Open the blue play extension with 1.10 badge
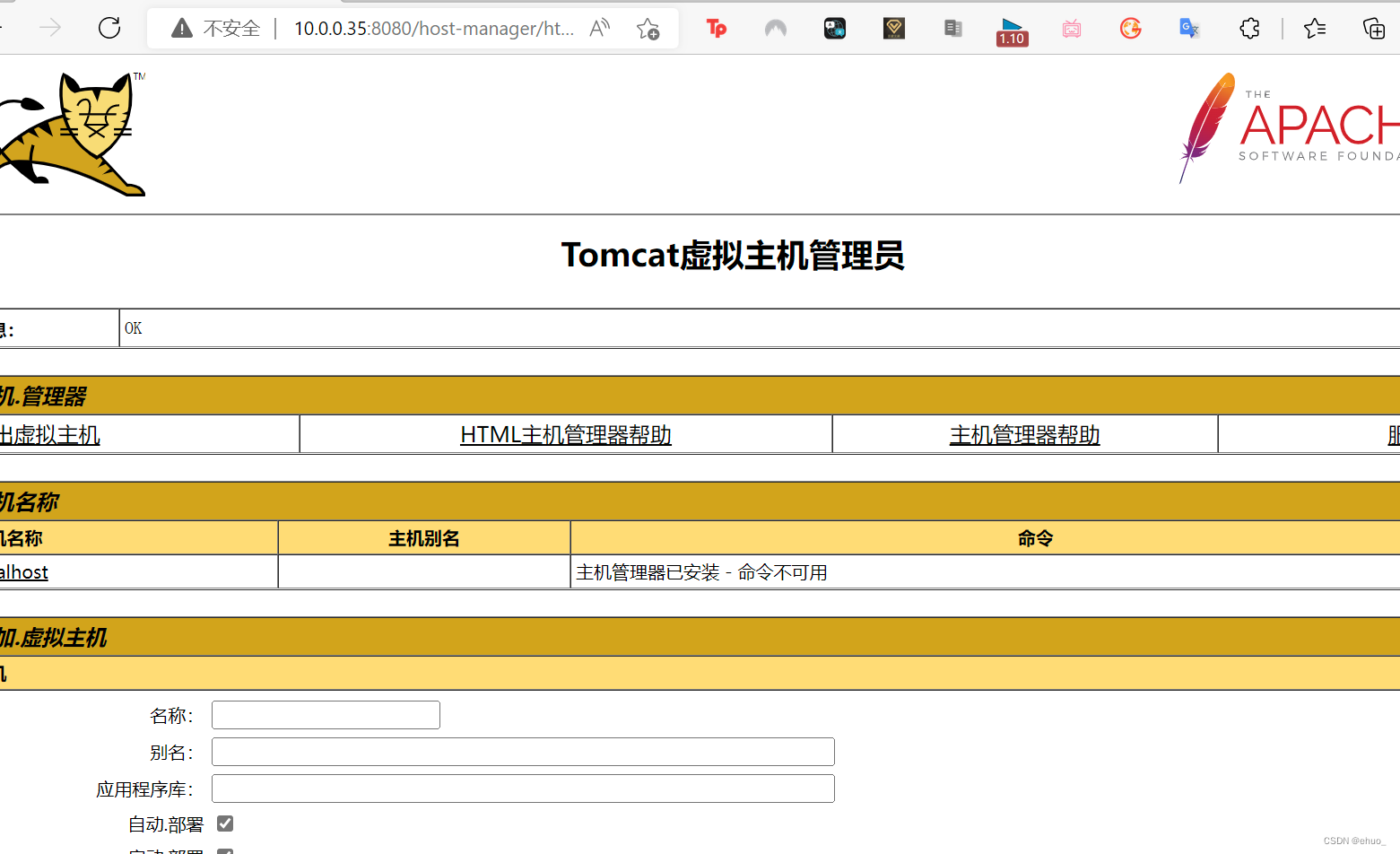Image resolution: width=1400 pixels, height=854 pixels. point(1012,31)
